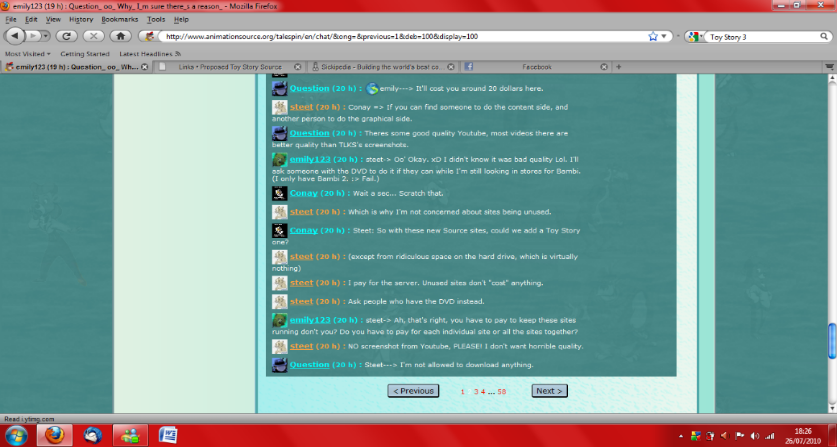
Task: Reload the current page
Action: pyautogui.click(x=67, y=36)
